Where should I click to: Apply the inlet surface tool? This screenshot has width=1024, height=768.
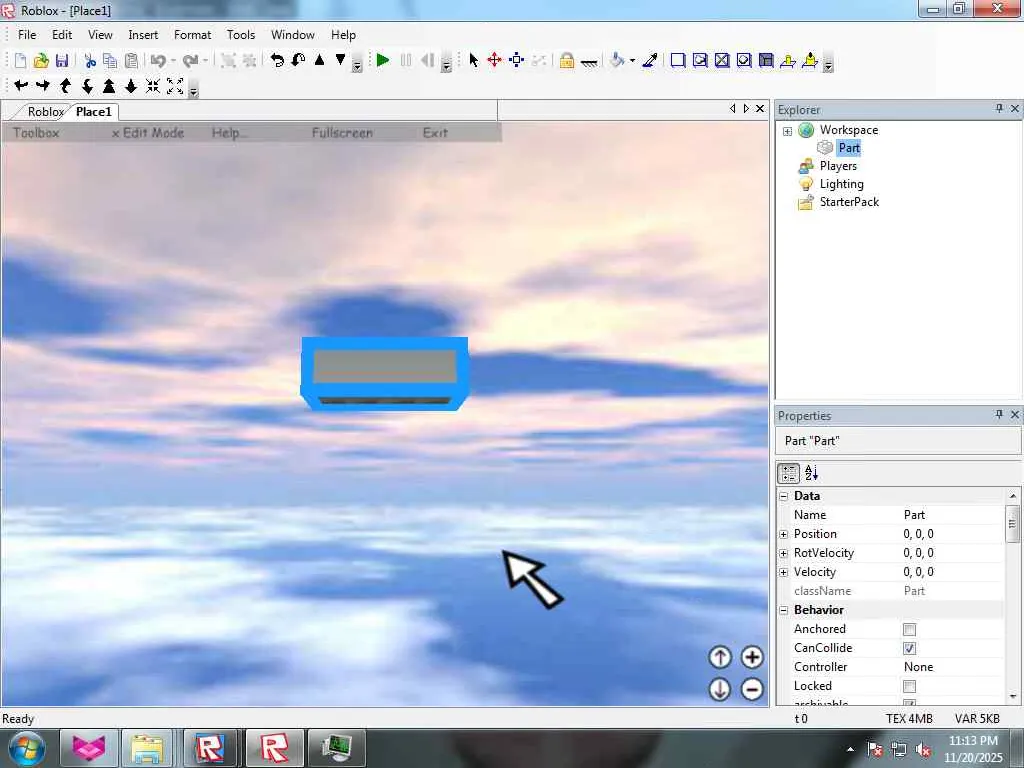(x=766, y=61)
